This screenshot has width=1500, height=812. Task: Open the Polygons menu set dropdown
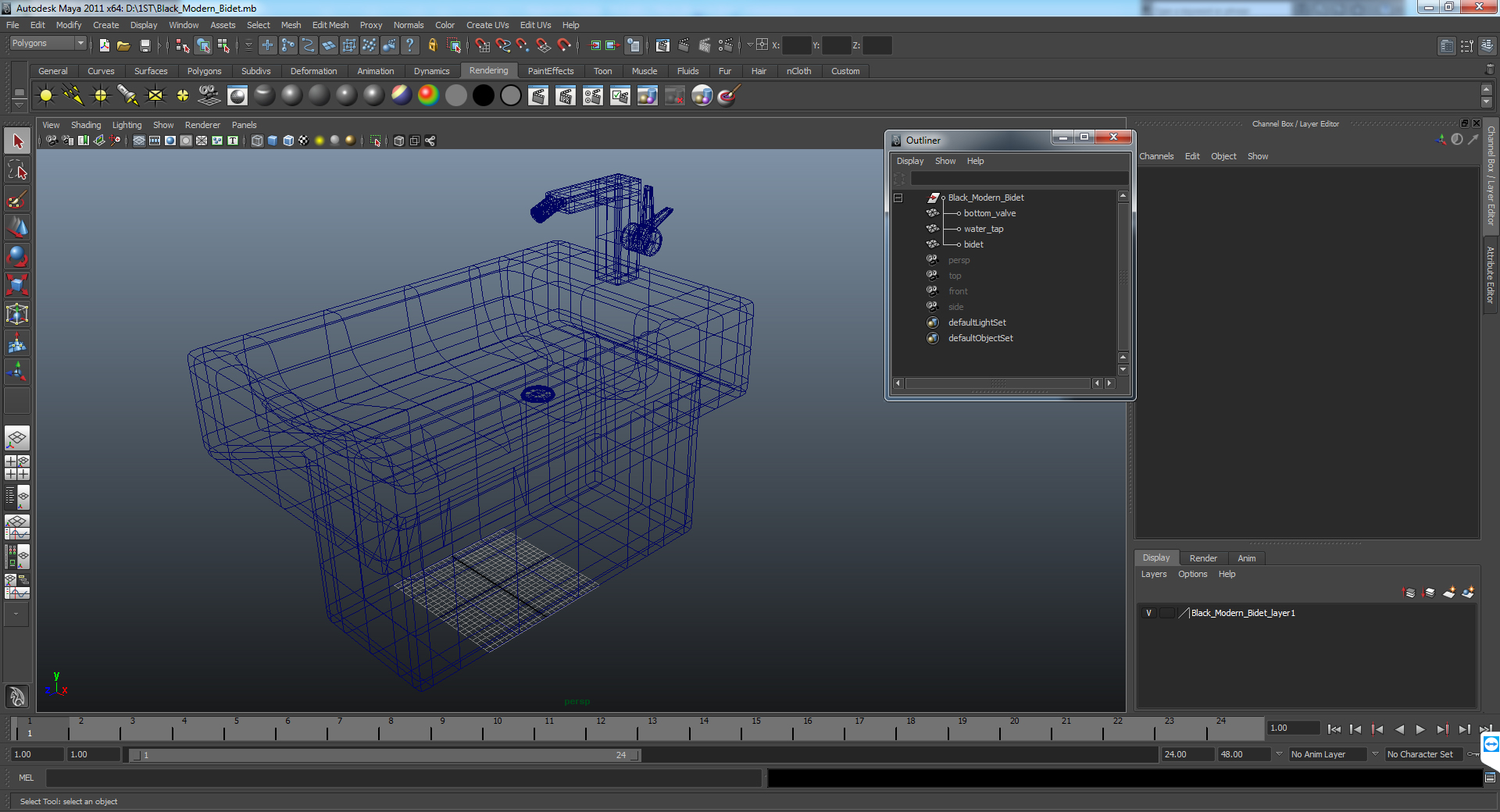coord(48,44)
